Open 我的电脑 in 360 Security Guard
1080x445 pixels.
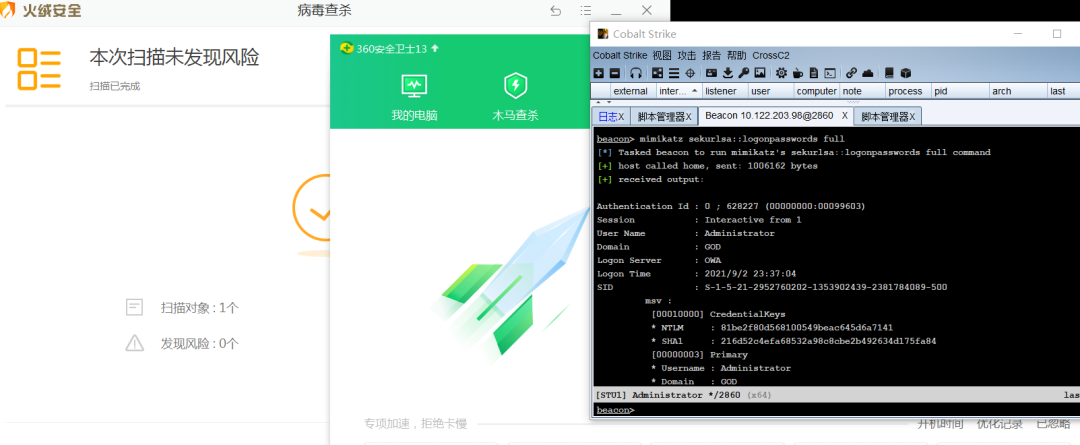point(414,97)
